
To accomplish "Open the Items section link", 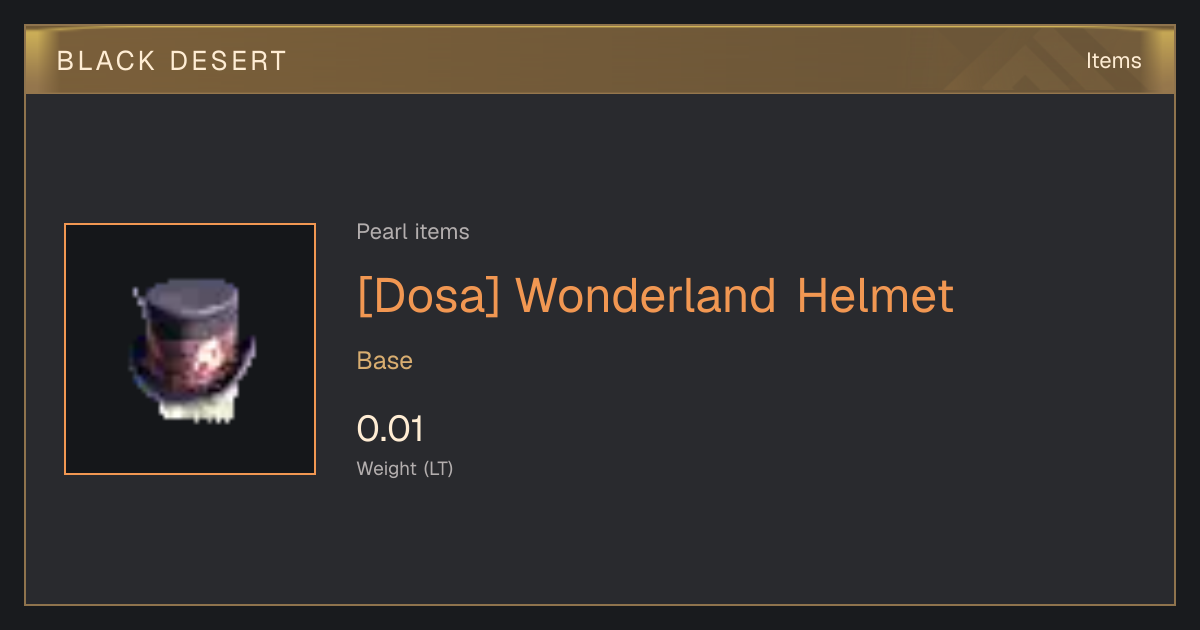I will pyautogui.click(x=1114, y=61).
